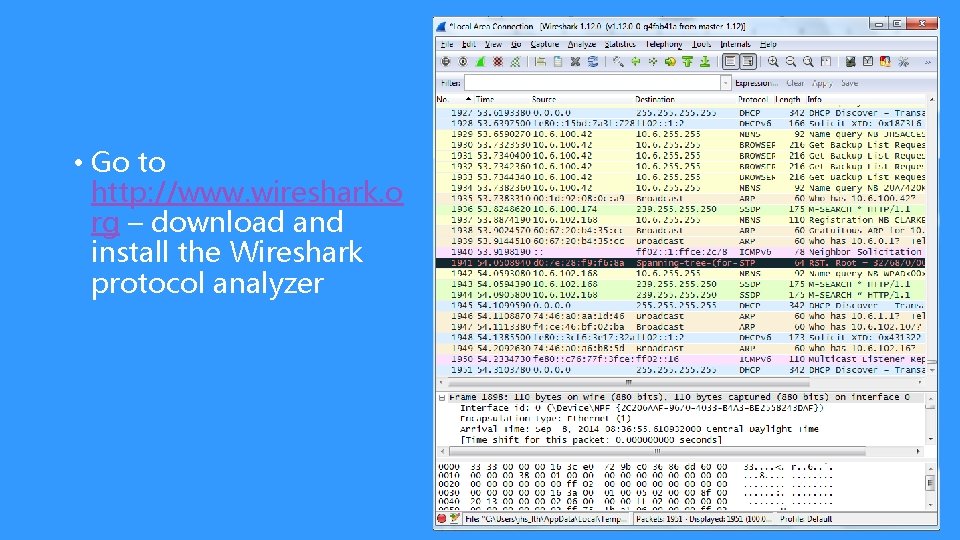Screen dimensions: 960x540
Task: Reload this capture file icon
Action: [593, 62]
